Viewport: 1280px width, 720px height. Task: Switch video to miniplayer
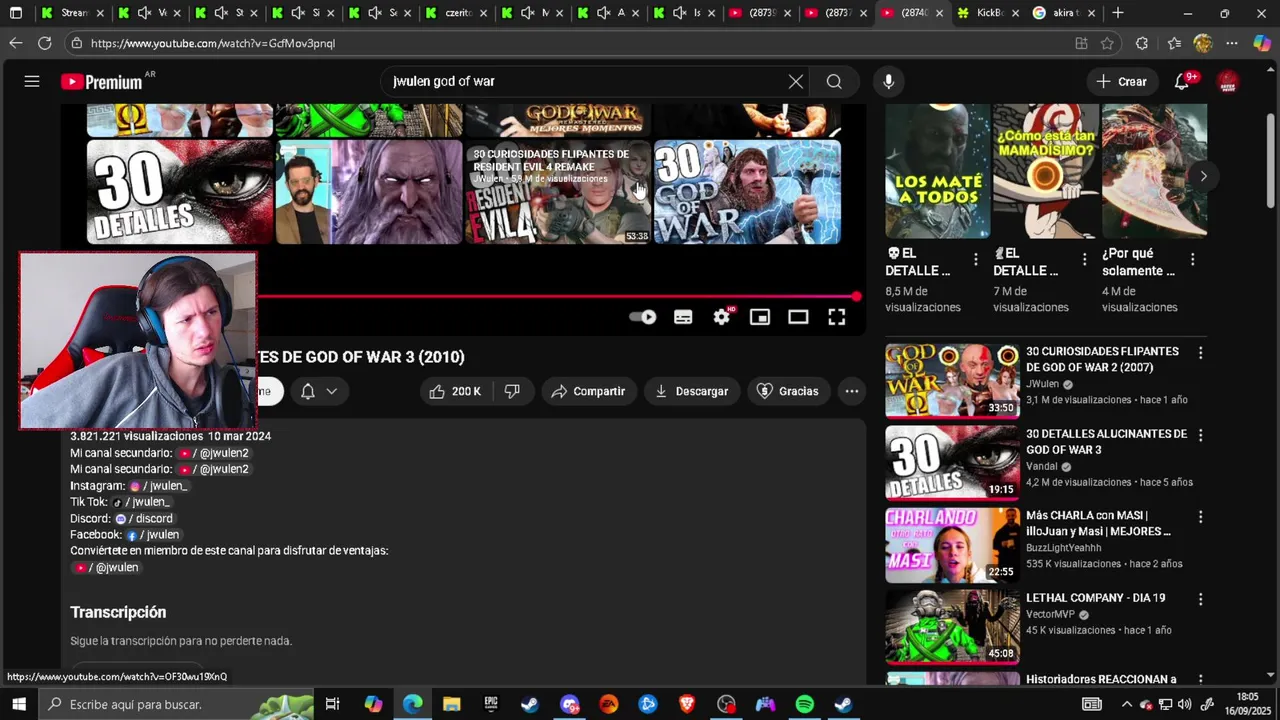pos(760,317)
